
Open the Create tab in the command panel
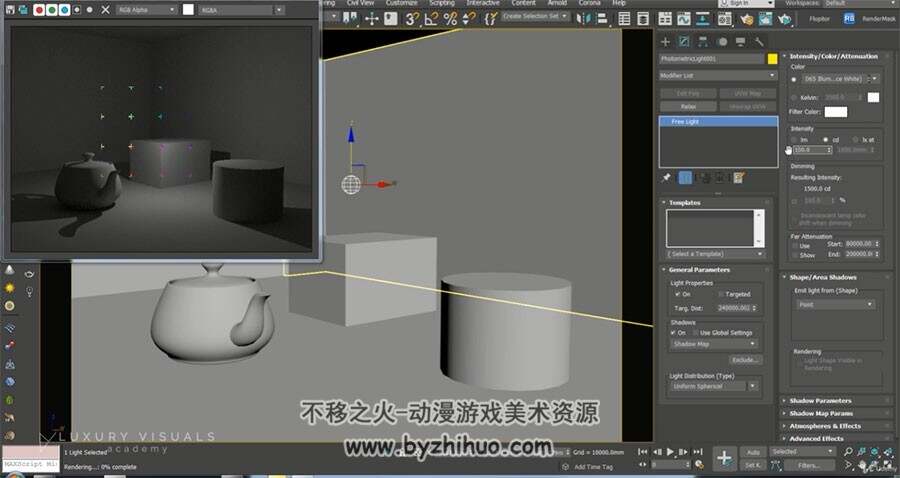point(665,42)
